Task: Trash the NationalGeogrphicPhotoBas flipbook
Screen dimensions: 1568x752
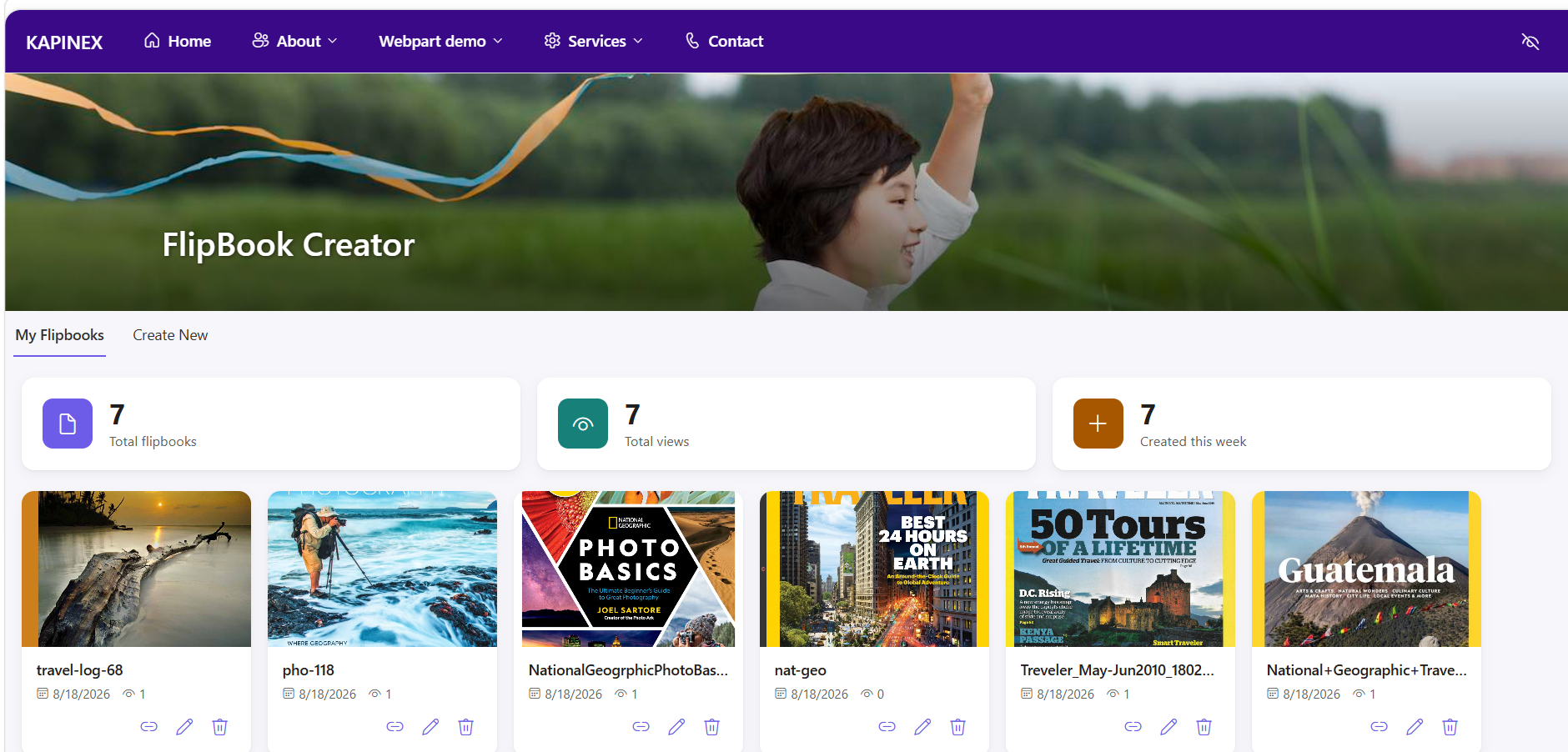Action: pos(711,727)
